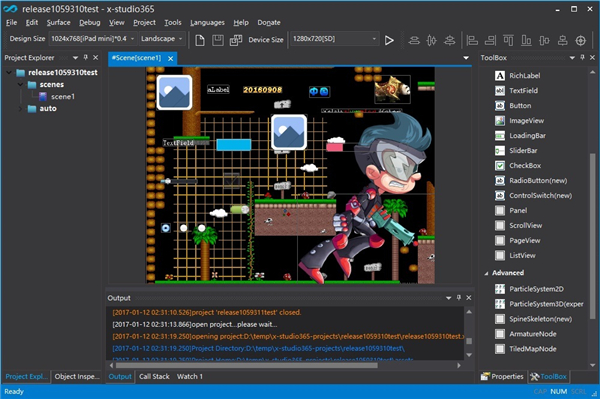Click the Save All icon
The height and width of the screenshot is (399, 600).
tap(236, 40)
